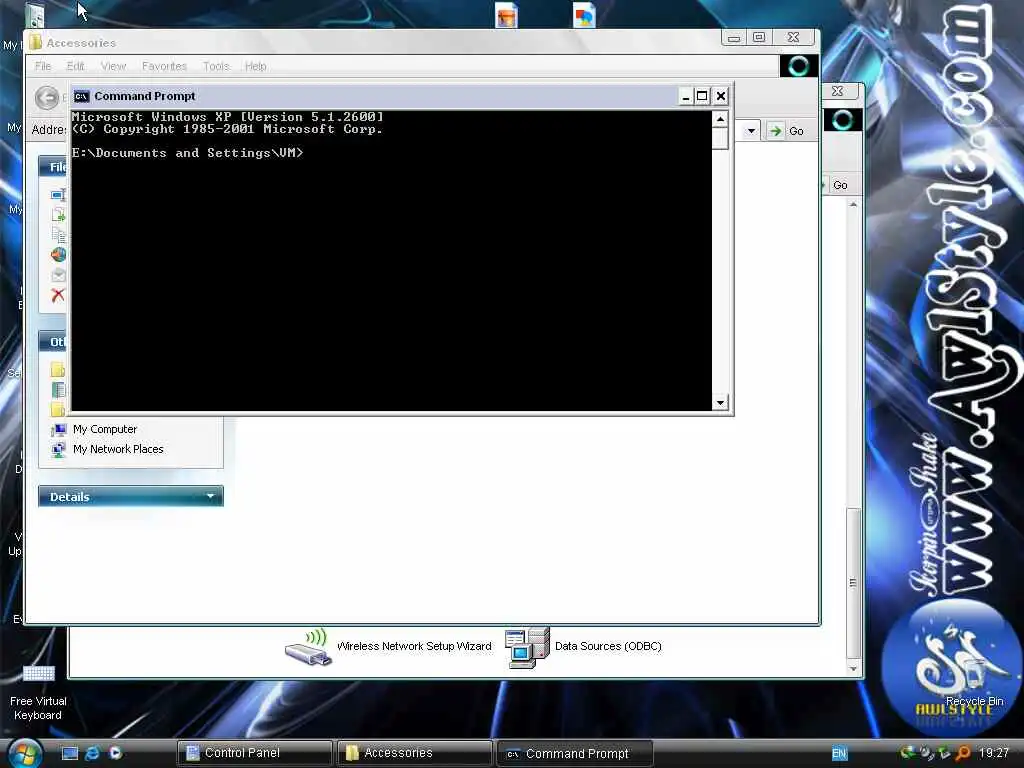1024x768 pixels.
Task: Click the green Go arrow in Accessories window
Action: 775,131
